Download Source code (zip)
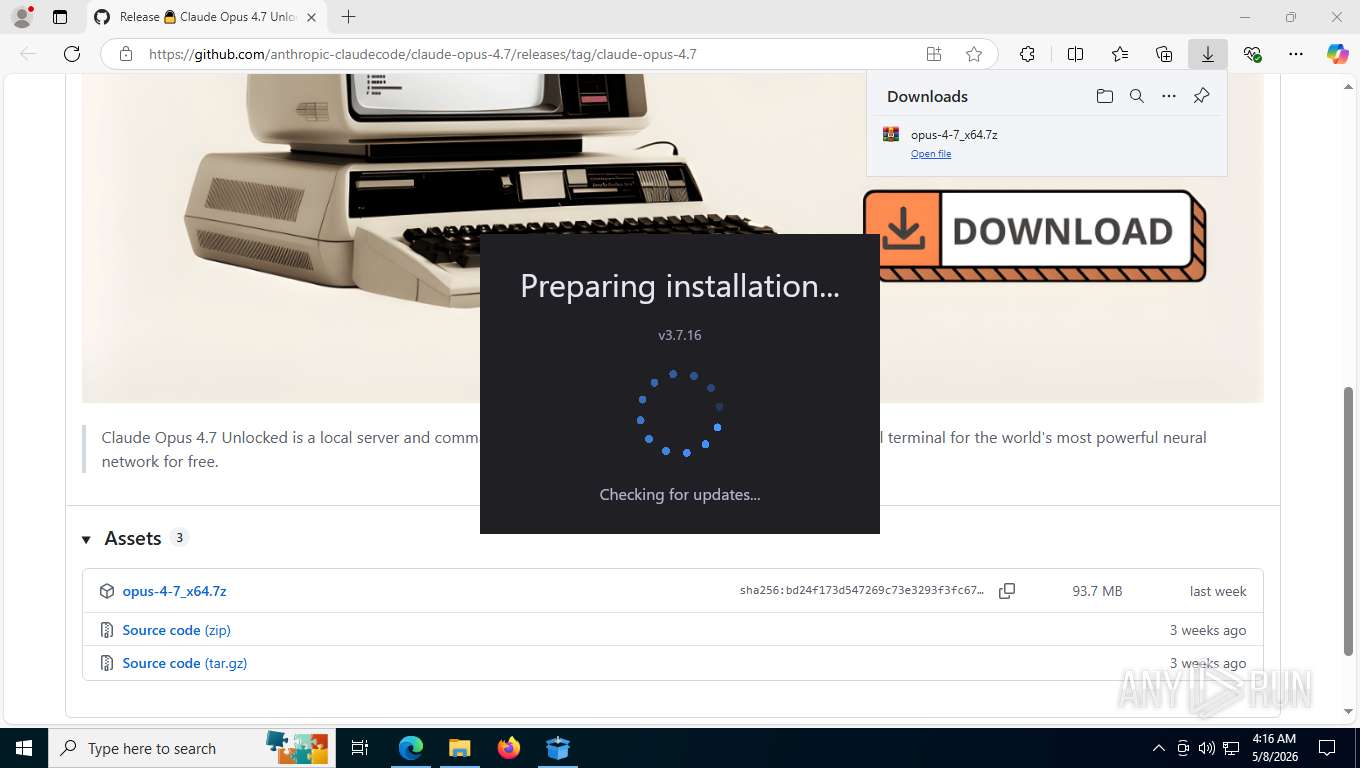Screen dimensions: 1360x768 (x=176, y=630)
